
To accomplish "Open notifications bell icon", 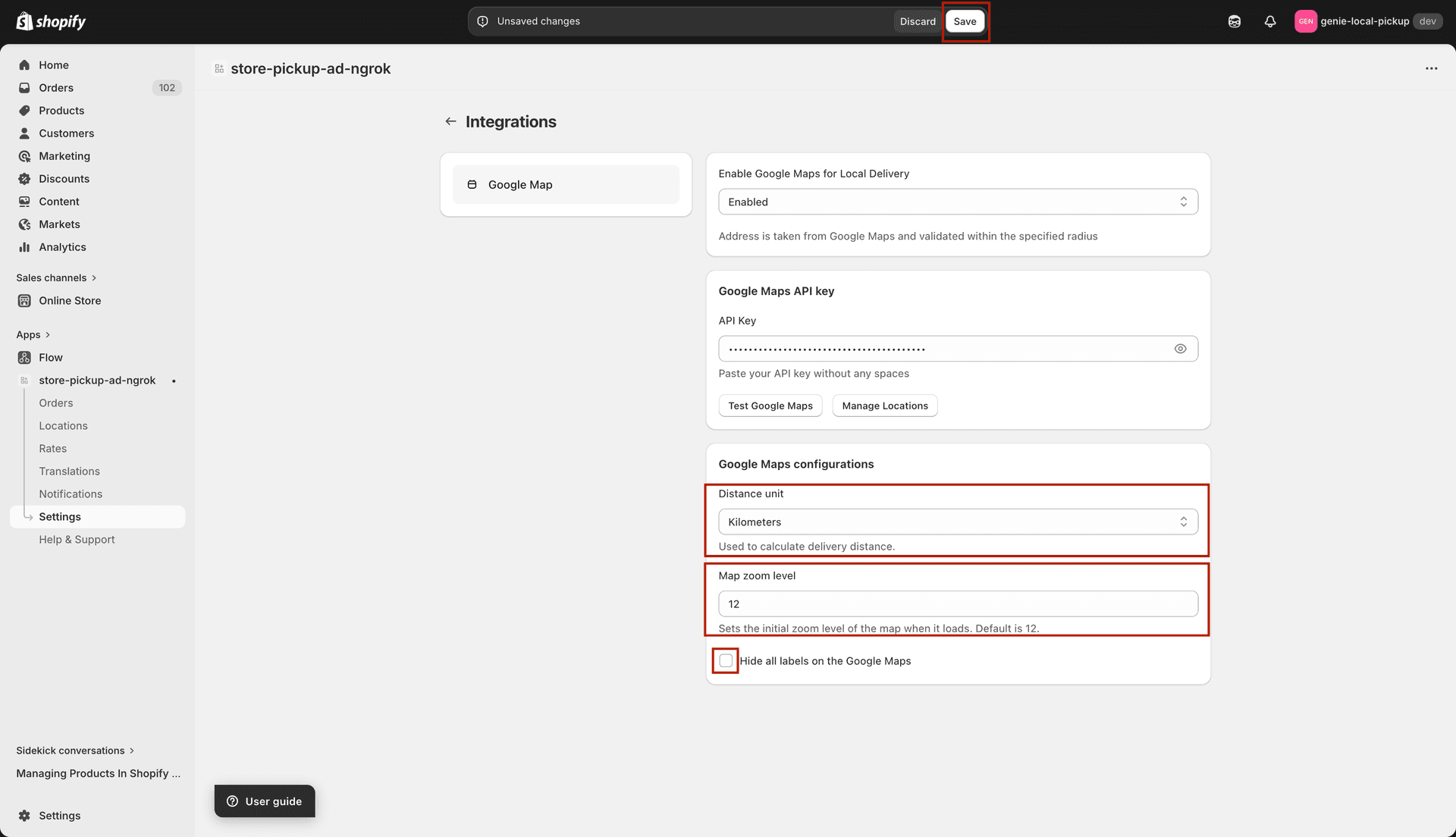I will (1270, 21).
